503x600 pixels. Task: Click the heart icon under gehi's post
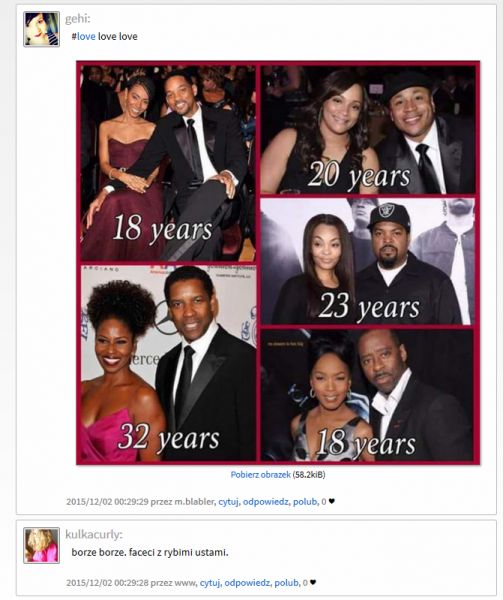(x=332, y=501)
